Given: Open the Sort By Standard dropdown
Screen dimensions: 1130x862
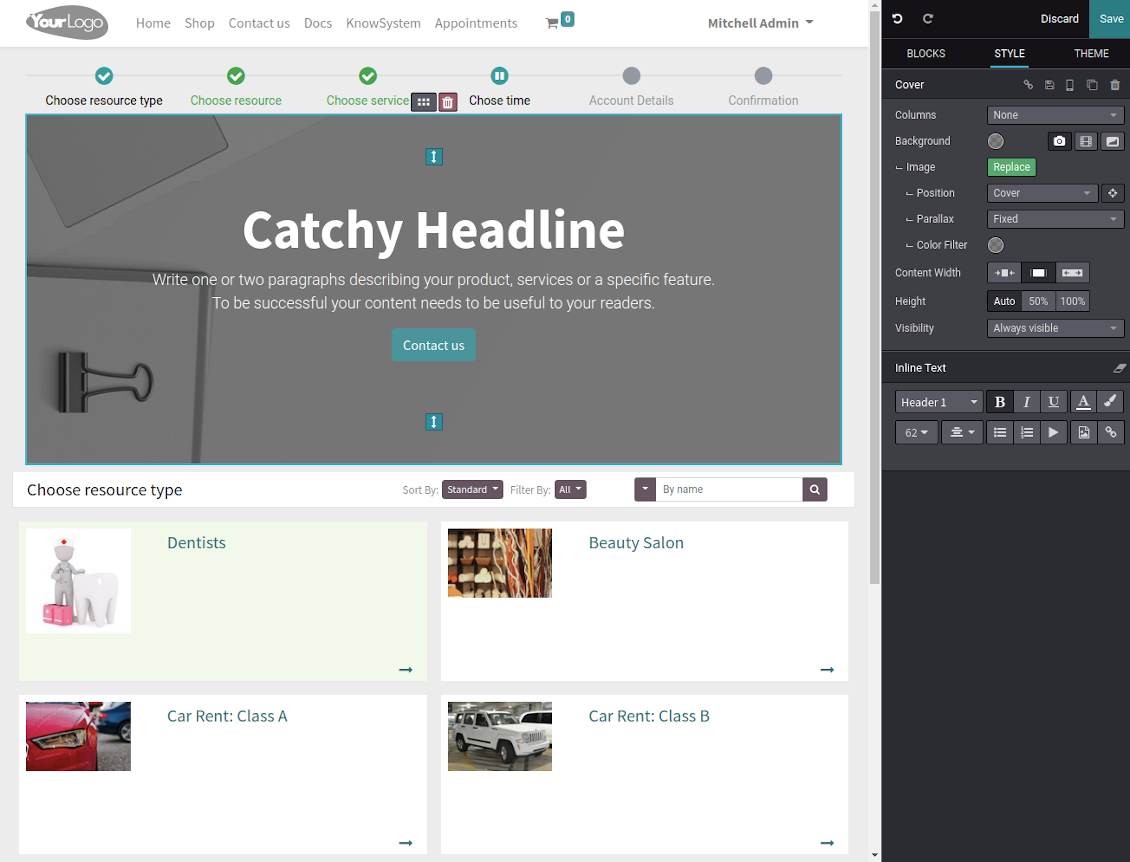Looking at the screenshot, I should (x=472, y=490).
